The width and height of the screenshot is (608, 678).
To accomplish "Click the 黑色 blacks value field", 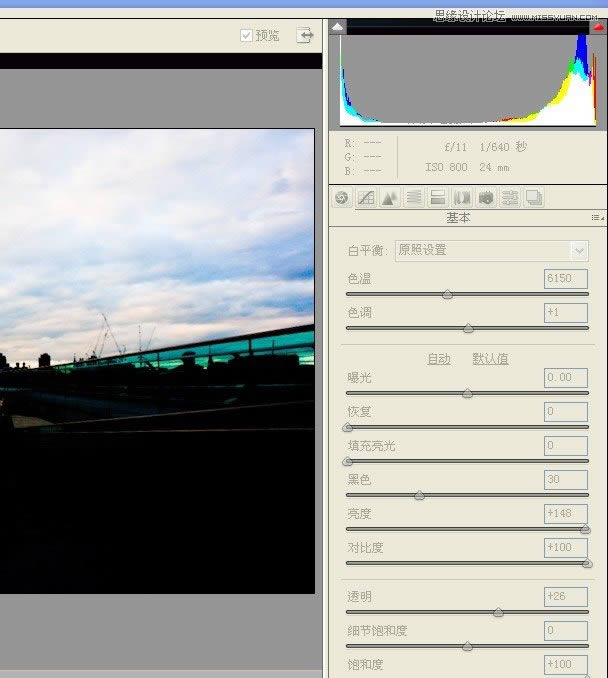I will click(566, 480).
